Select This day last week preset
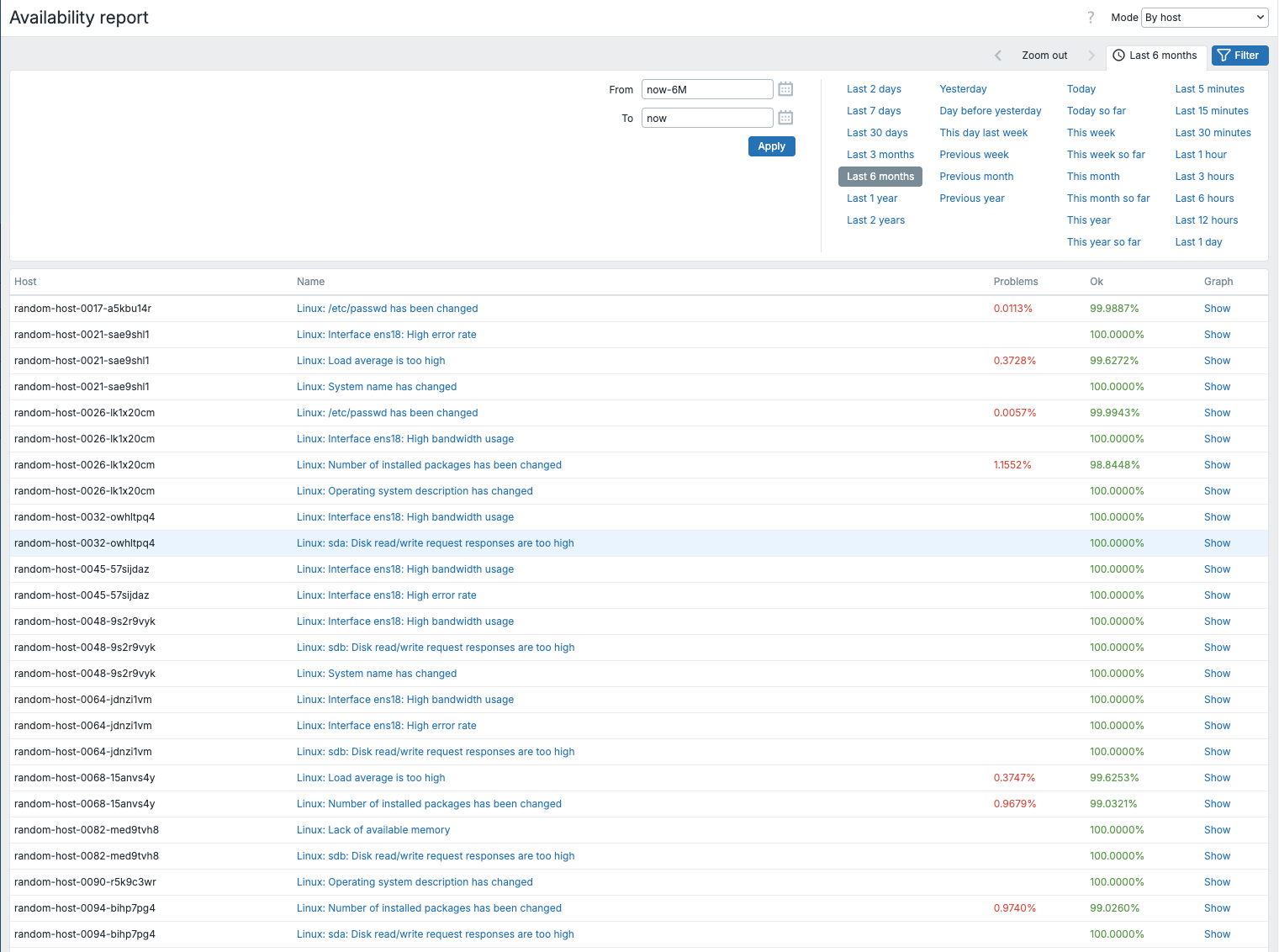The height and width of the screenshot is (952, 1279). (x=984, y=133)
